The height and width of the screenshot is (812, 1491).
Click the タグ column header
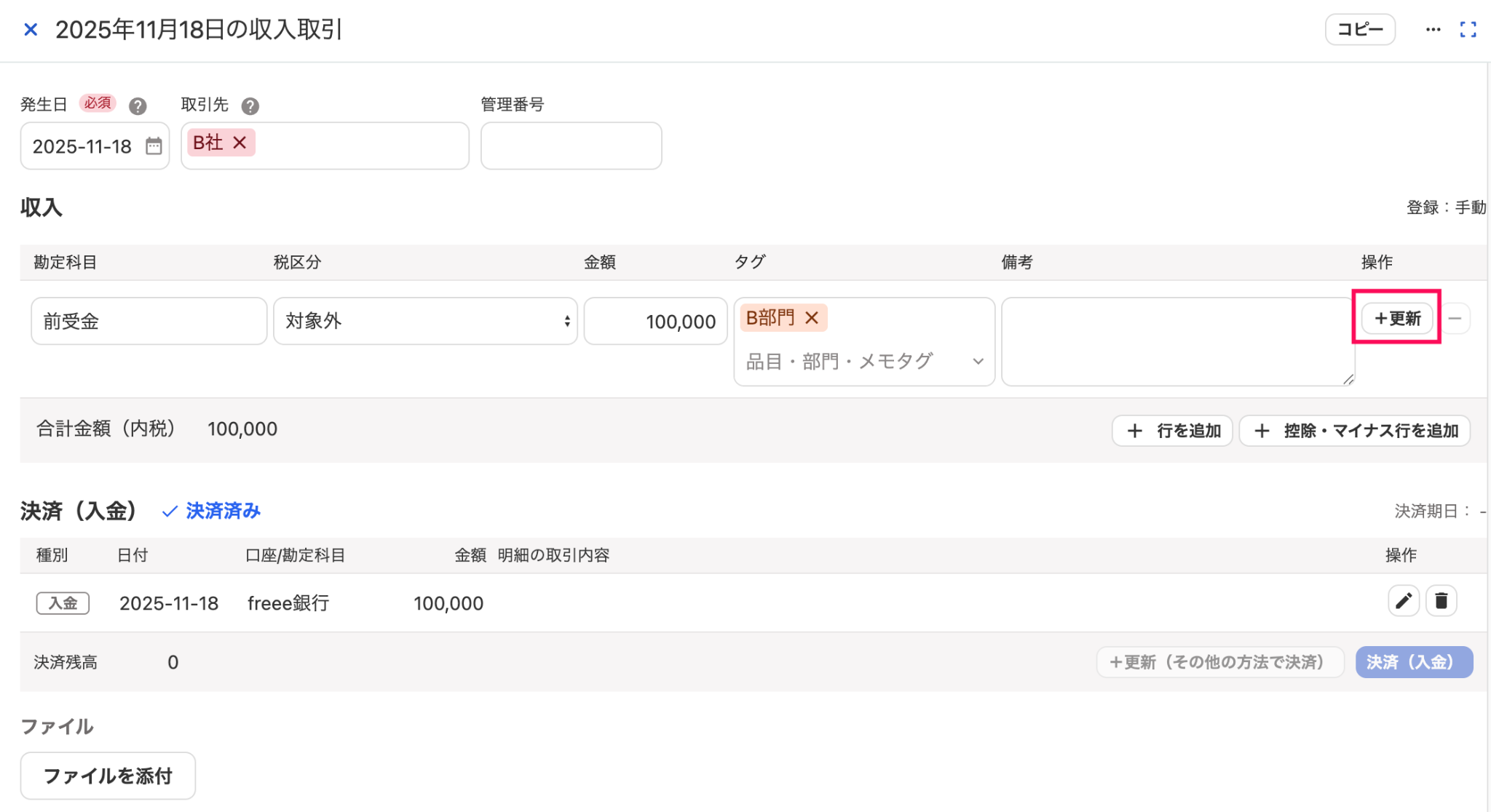(x=749, y=262)
